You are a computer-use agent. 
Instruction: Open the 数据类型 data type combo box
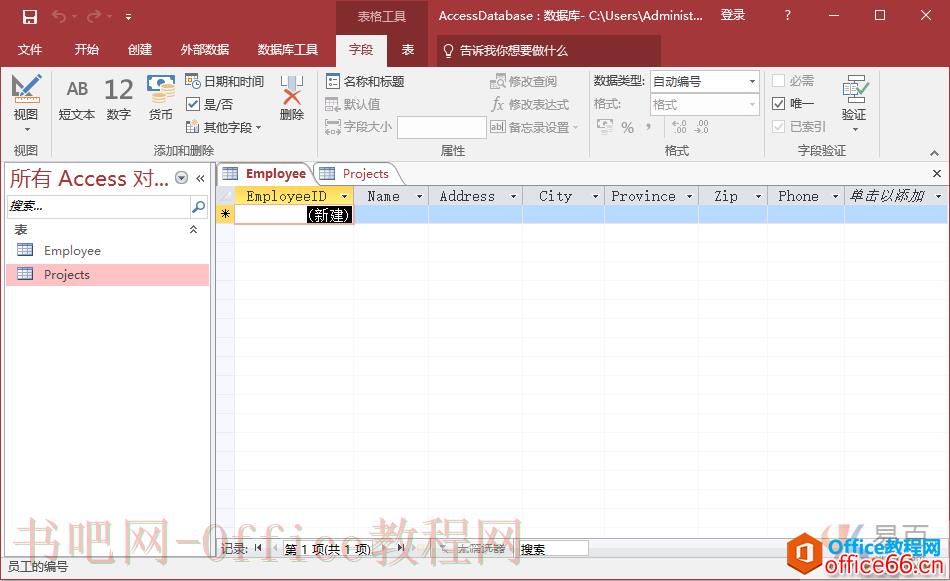coord(705,81)
